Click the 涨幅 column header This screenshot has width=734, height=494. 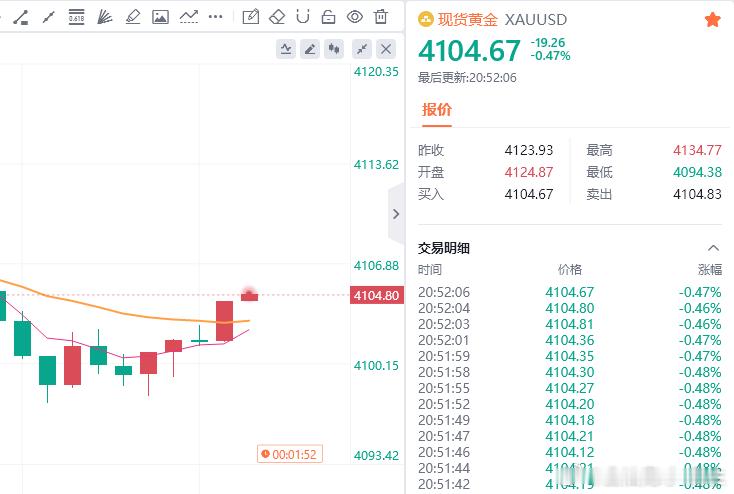[710, 270]
